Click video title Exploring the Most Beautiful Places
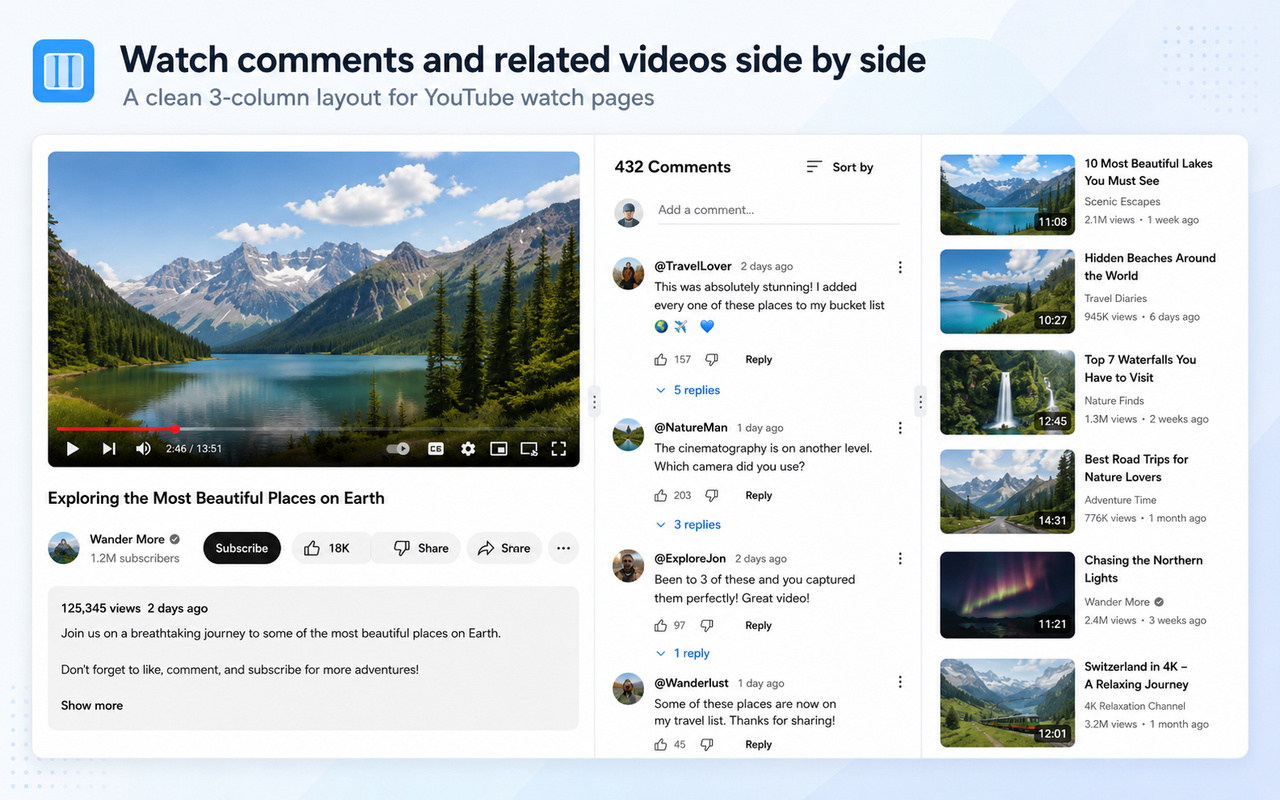This screenshot has width=1280, height=800. coord(216,498)
